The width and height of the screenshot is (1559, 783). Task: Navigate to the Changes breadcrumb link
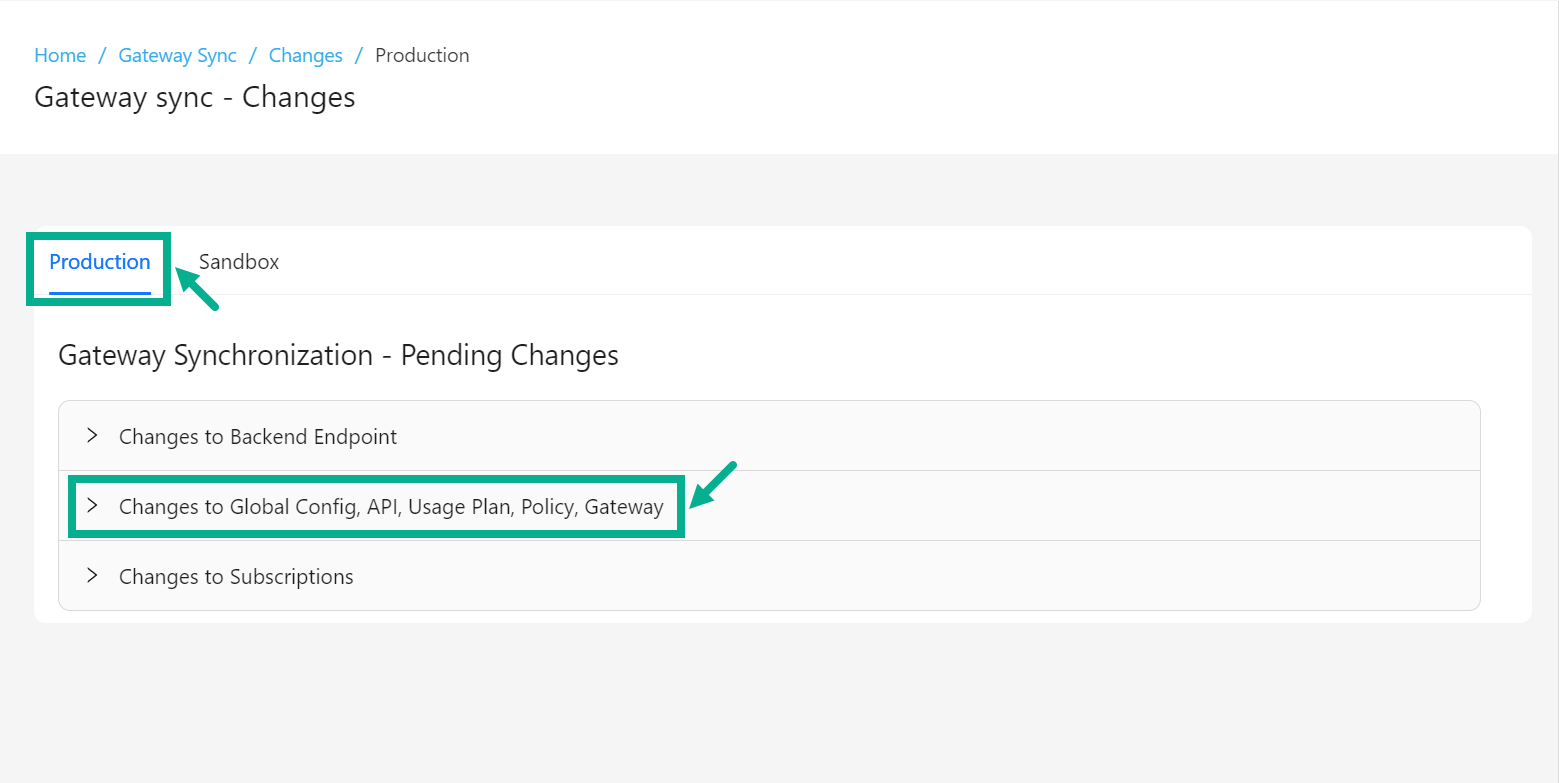pos(306,56)
